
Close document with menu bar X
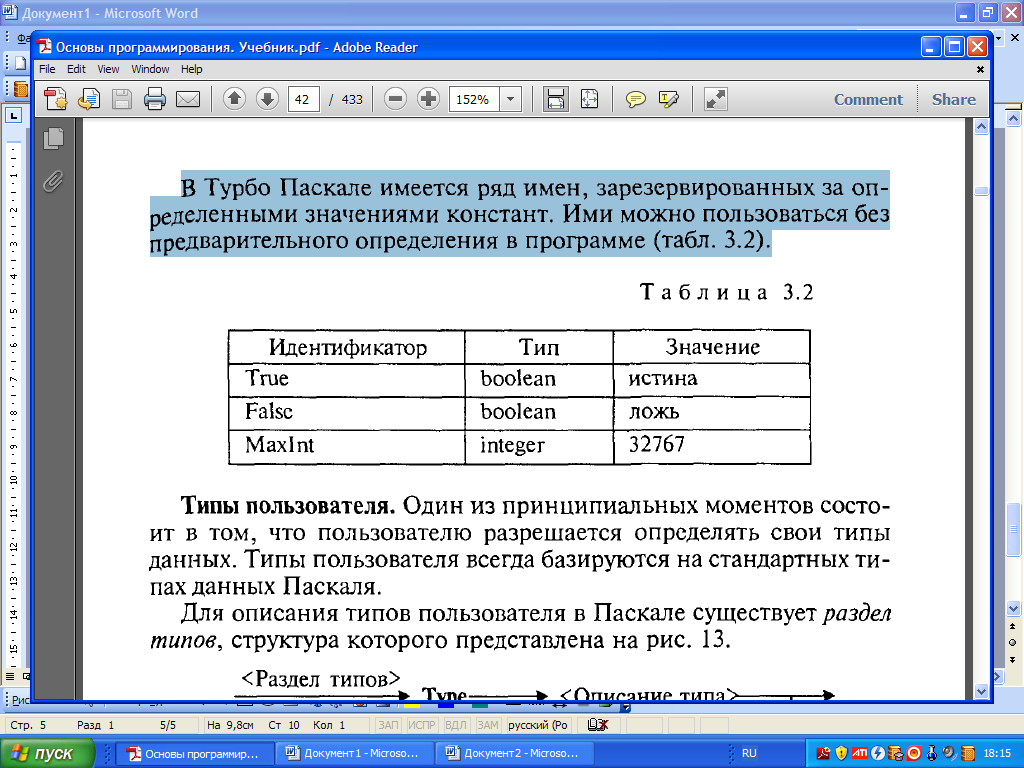click(x=980, y=69)
